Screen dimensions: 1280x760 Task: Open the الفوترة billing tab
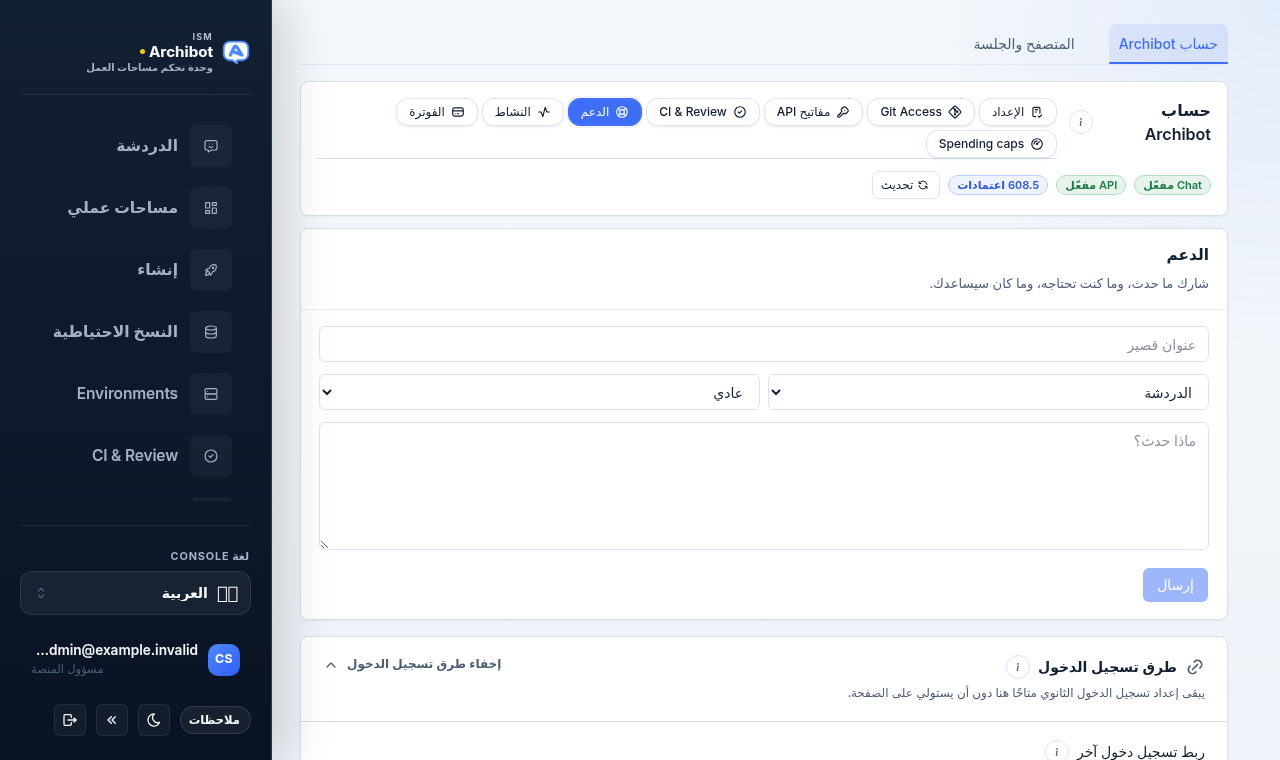tap(437, 112)
